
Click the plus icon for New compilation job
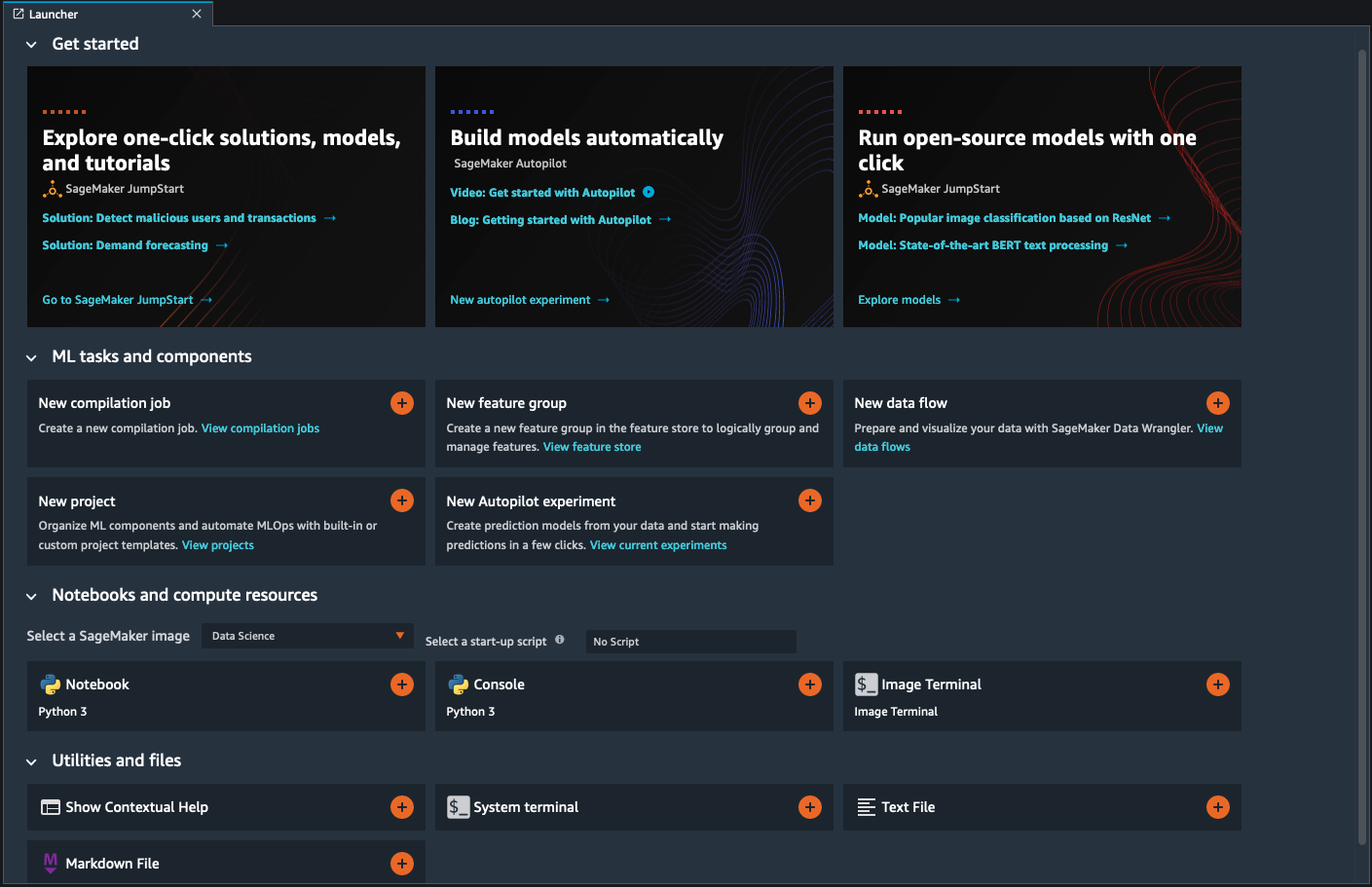pos(402,403)
